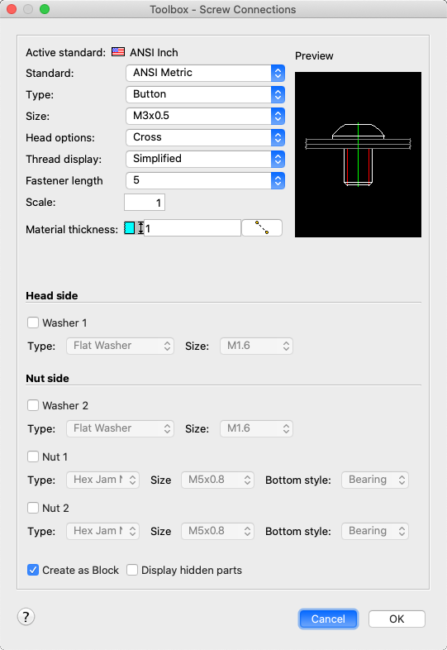This screenshot has width=447, height=650.
Task: Enable Display hidden parts checkbox
Action: [132, 570]
